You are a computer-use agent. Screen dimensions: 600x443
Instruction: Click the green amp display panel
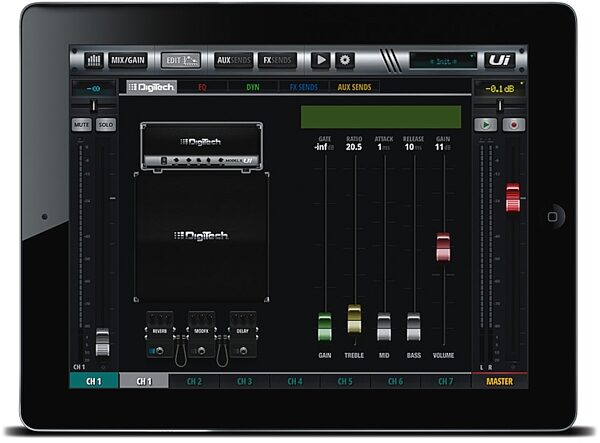click(x=381, y=117)
